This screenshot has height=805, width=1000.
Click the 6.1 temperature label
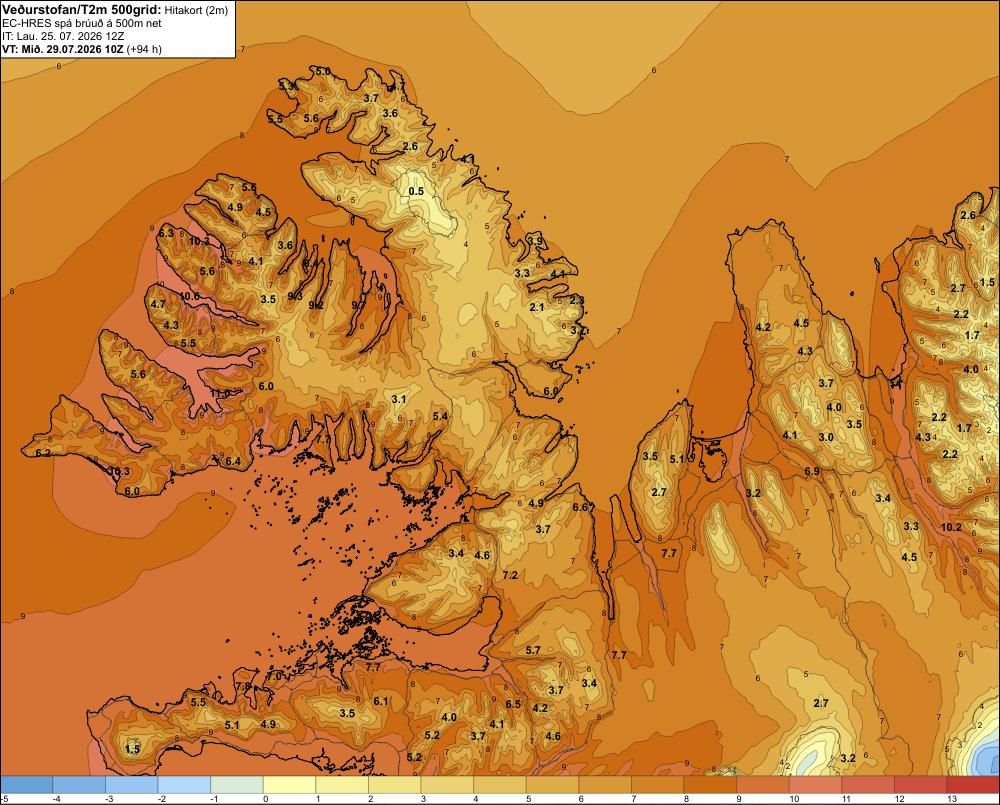(x=381, y=701)
